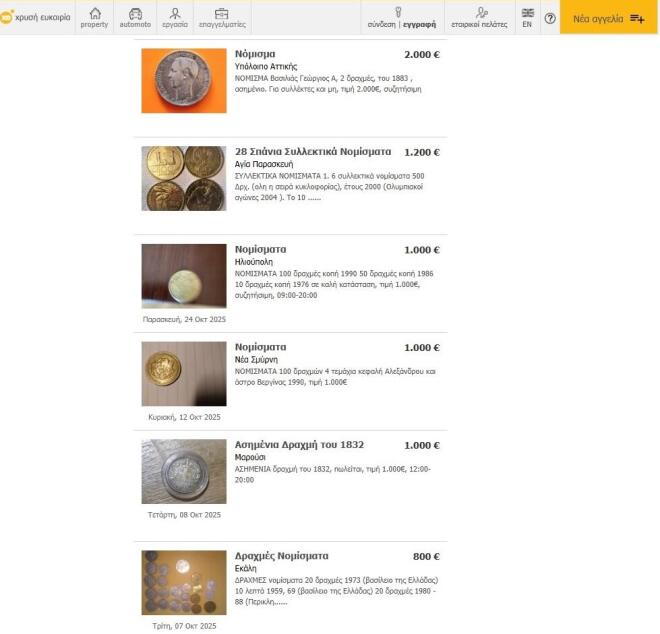Click the εγγραφή register link

click(419, 24)
